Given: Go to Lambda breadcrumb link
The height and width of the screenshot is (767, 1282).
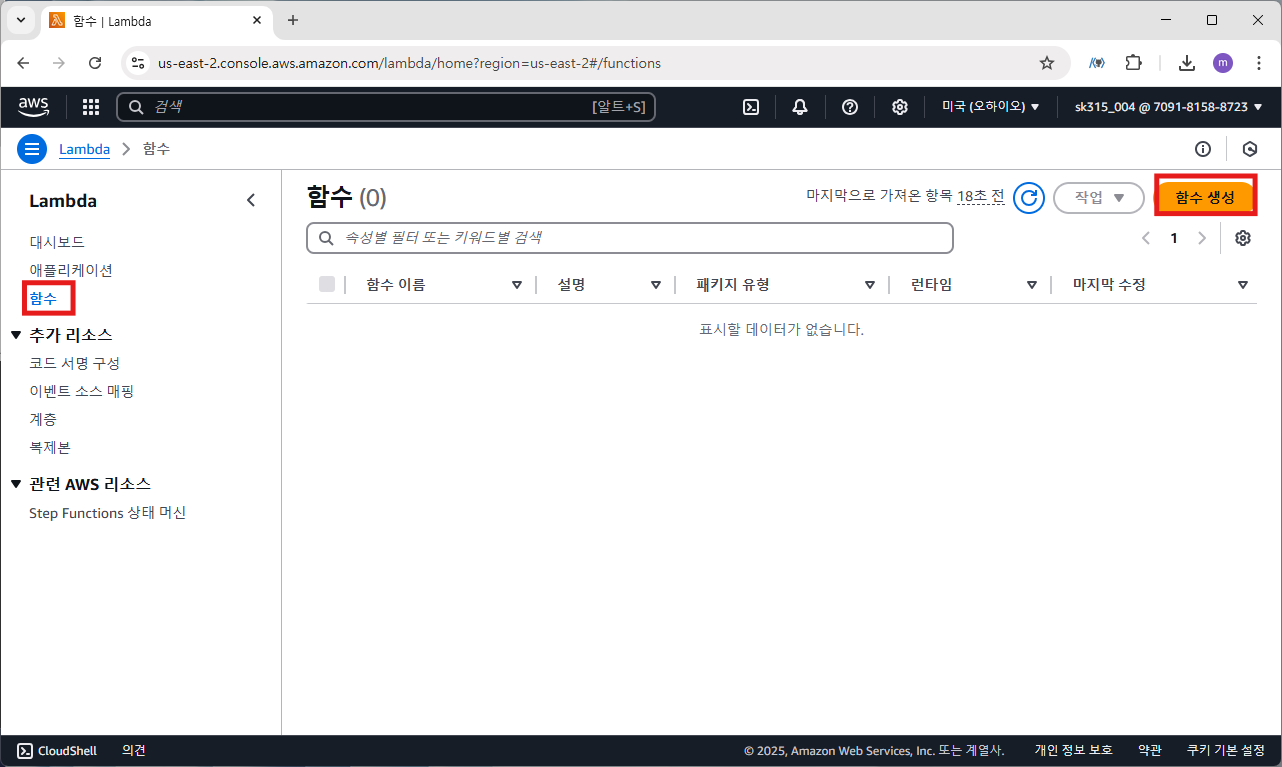Looking at the screenshot, I should coord(84,149).
